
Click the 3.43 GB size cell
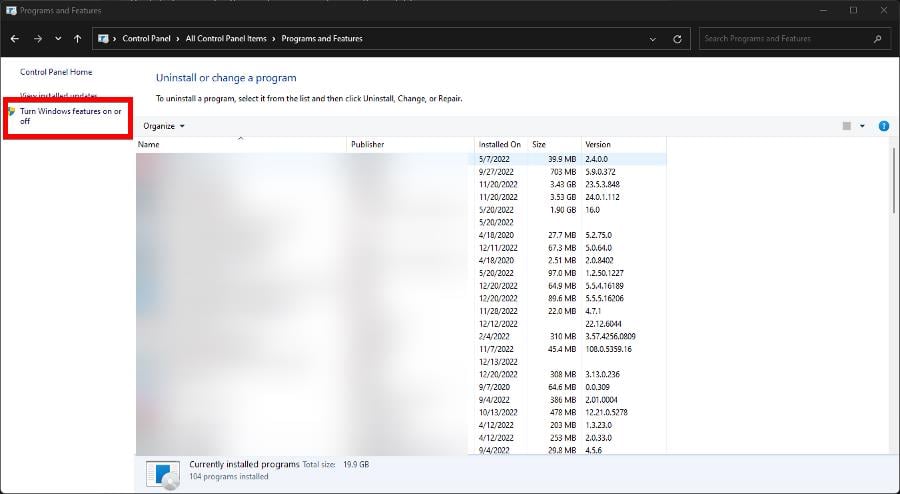(x=562, y=184)
